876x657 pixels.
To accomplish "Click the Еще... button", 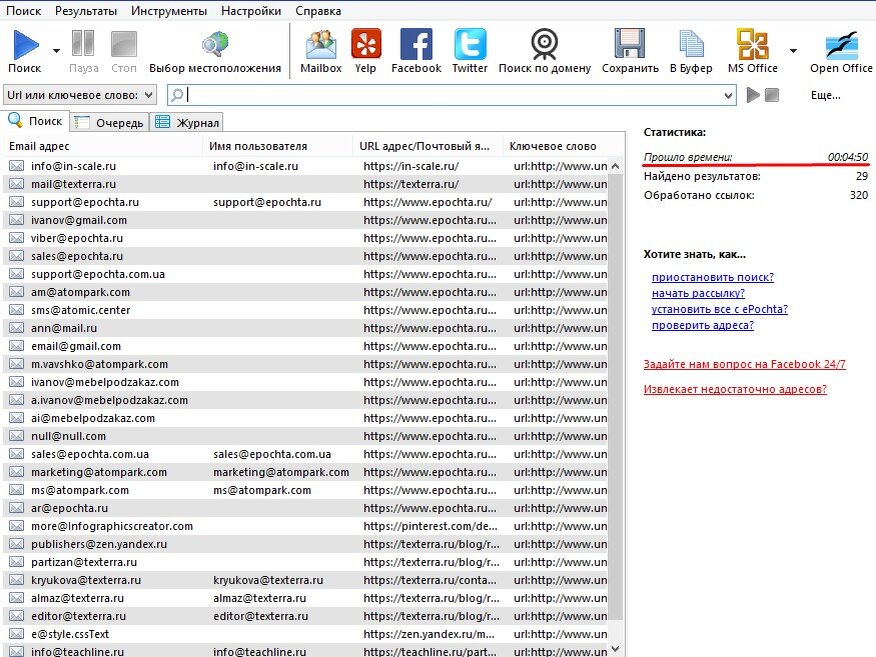I will tap(826, 95).
